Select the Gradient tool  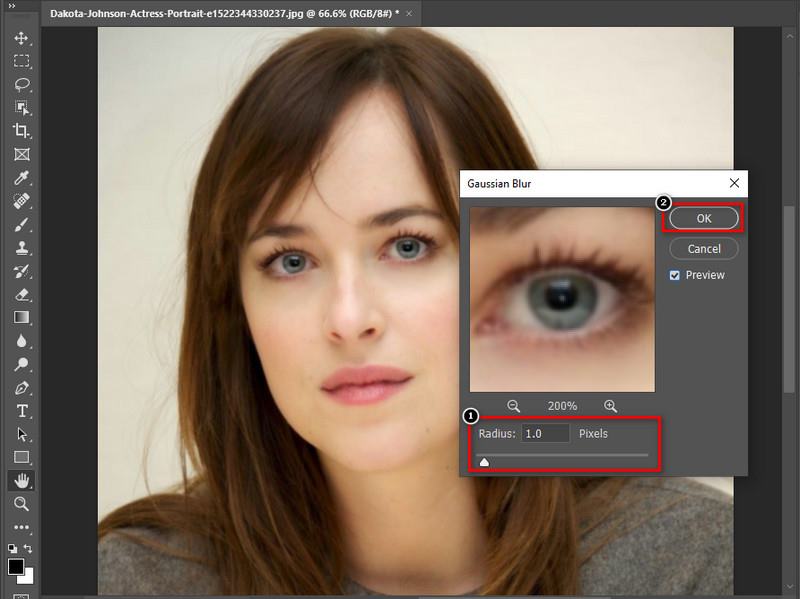point(21,317)
